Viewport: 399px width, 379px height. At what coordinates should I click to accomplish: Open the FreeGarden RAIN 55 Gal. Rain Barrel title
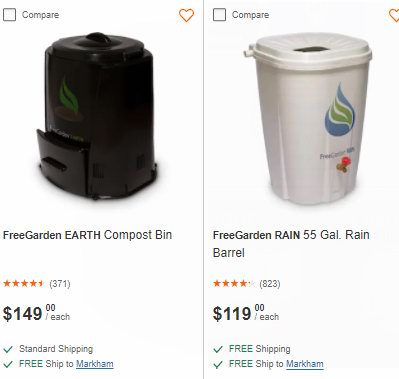(291, 244)
